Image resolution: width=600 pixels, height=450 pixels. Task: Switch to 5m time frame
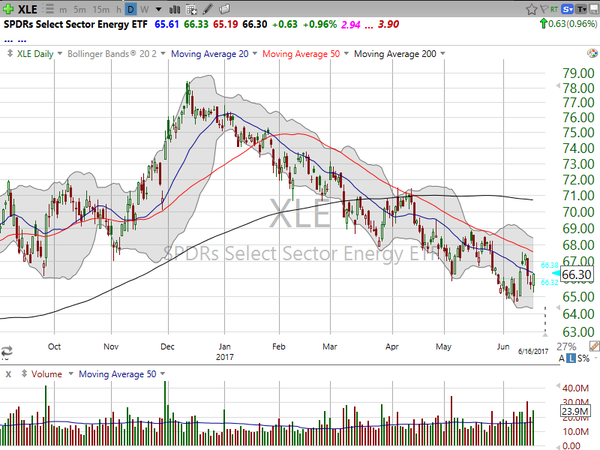pos(80,10)
